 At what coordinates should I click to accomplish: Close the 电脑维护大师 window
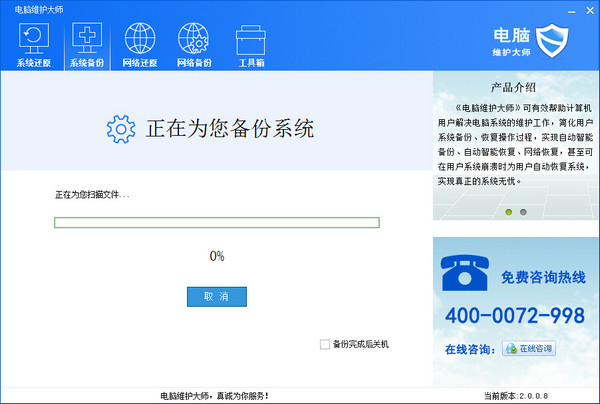[x=590, y=11]
